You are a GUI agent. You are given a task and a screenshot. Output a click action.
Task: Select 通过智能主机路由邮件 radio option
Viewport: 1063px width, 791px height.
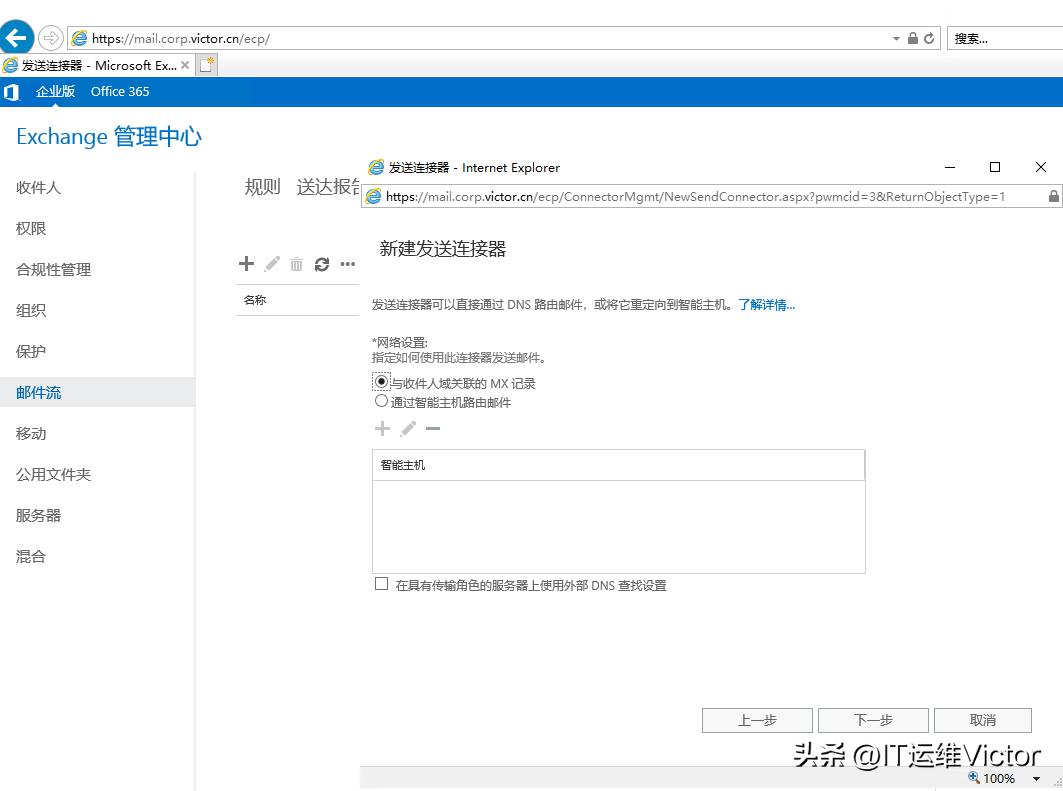381,400
